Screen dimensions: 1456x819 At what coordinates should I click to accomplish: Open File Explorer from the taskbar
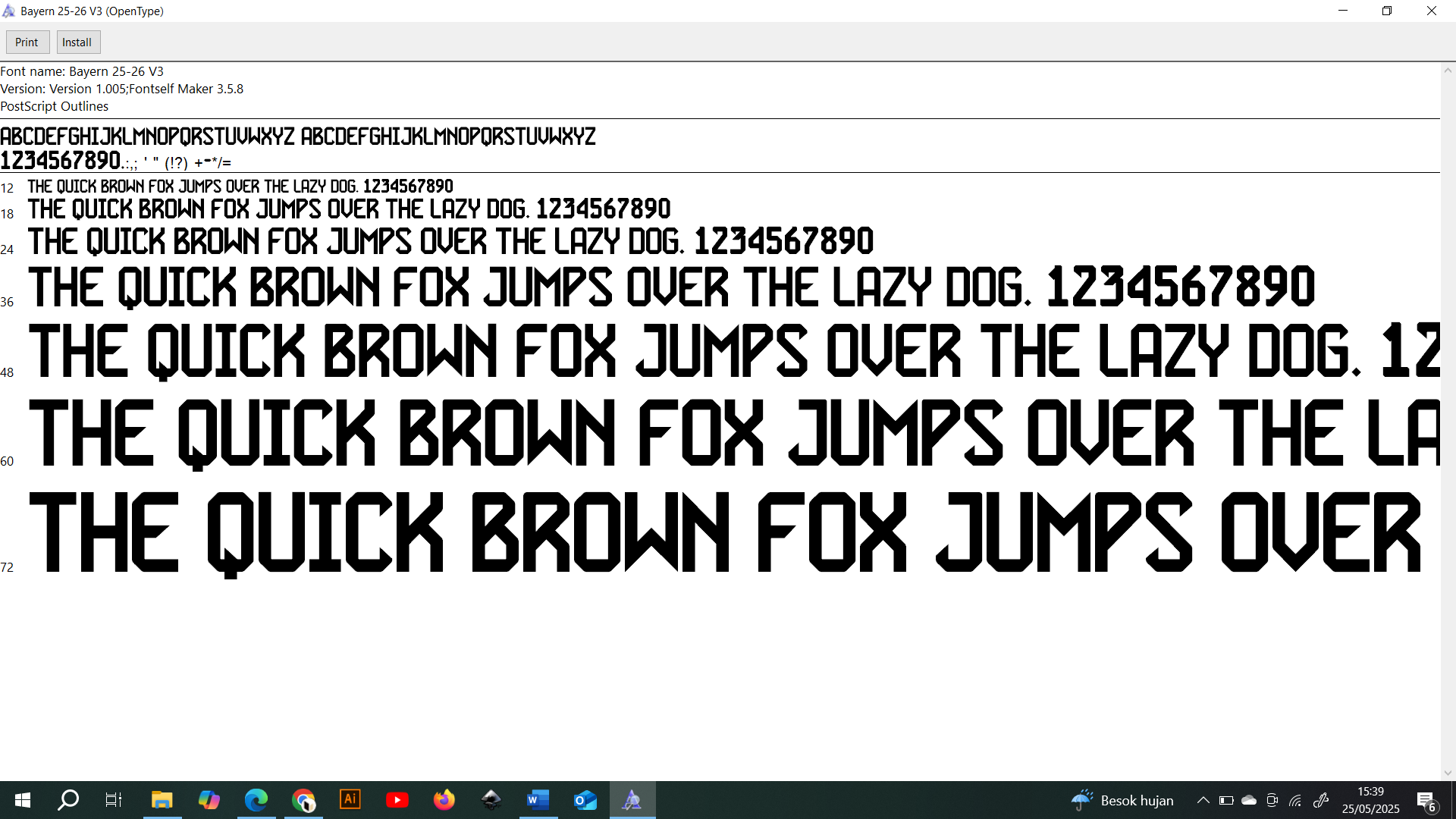pyautogui.click(x=162, y=800)
